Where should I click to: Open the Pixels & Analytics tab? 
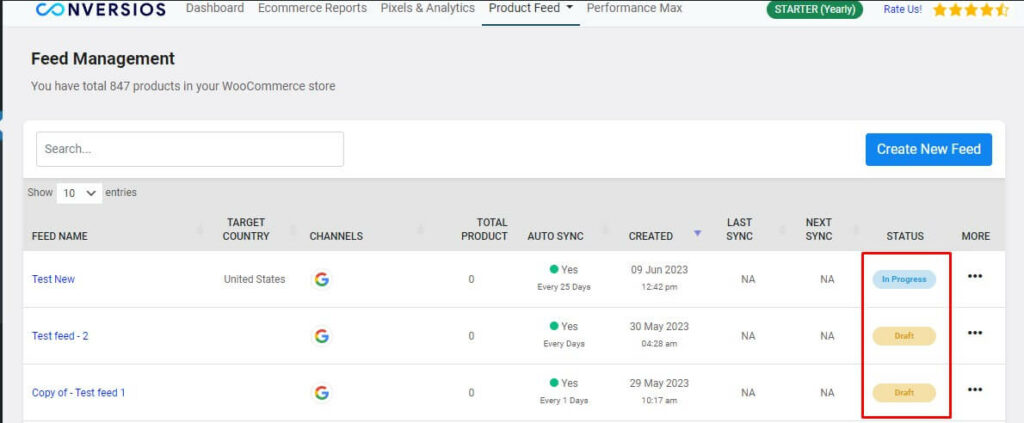[x=428, y=8]
